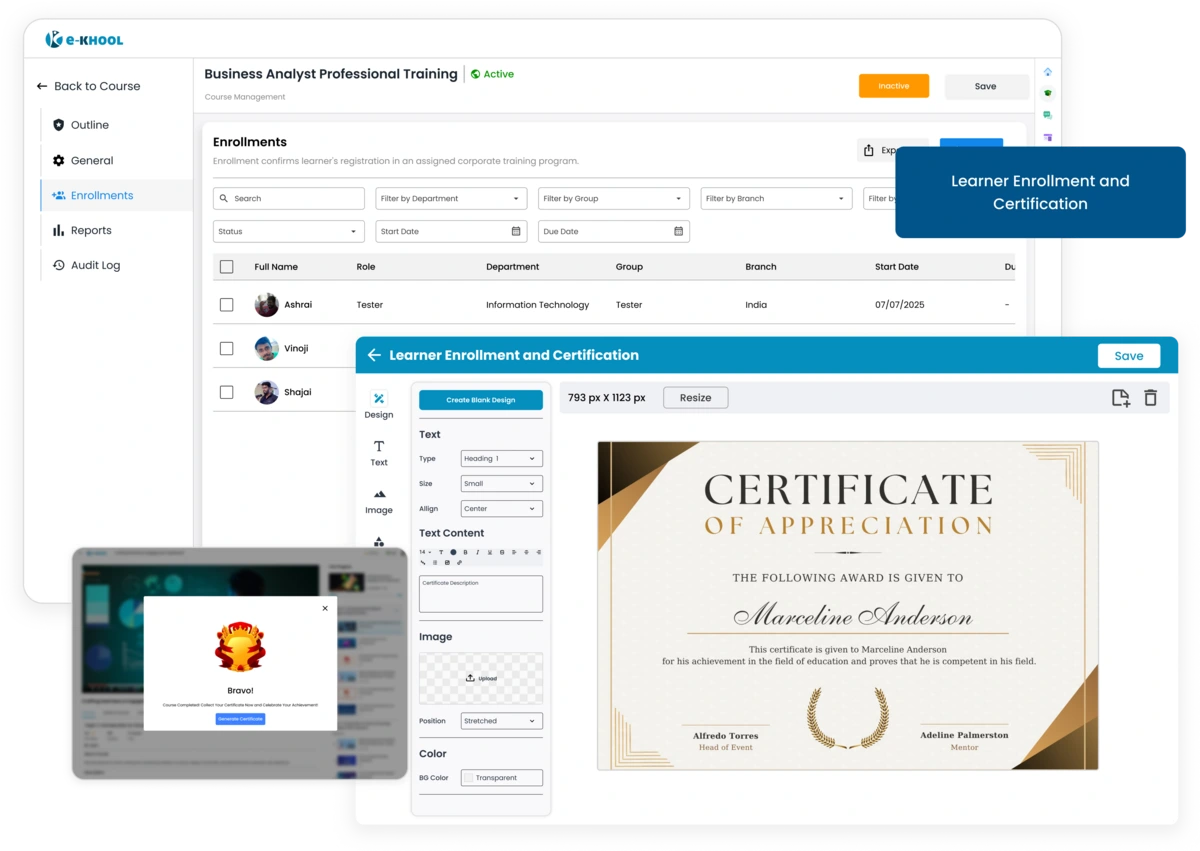
Task: Select the Design tool in the certificate sidebar
Action: [379, 401]
